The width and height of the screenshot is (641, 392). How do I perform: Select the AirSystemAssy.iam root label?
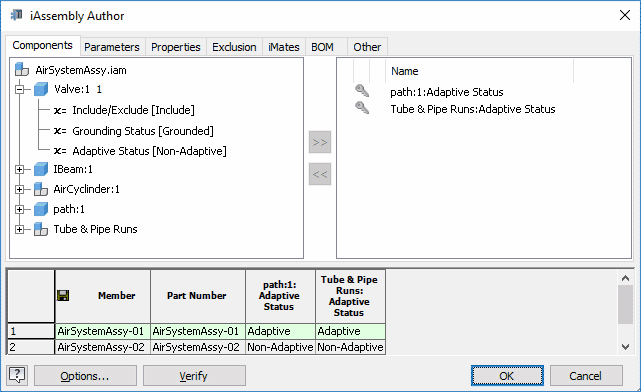pos(81,70)
